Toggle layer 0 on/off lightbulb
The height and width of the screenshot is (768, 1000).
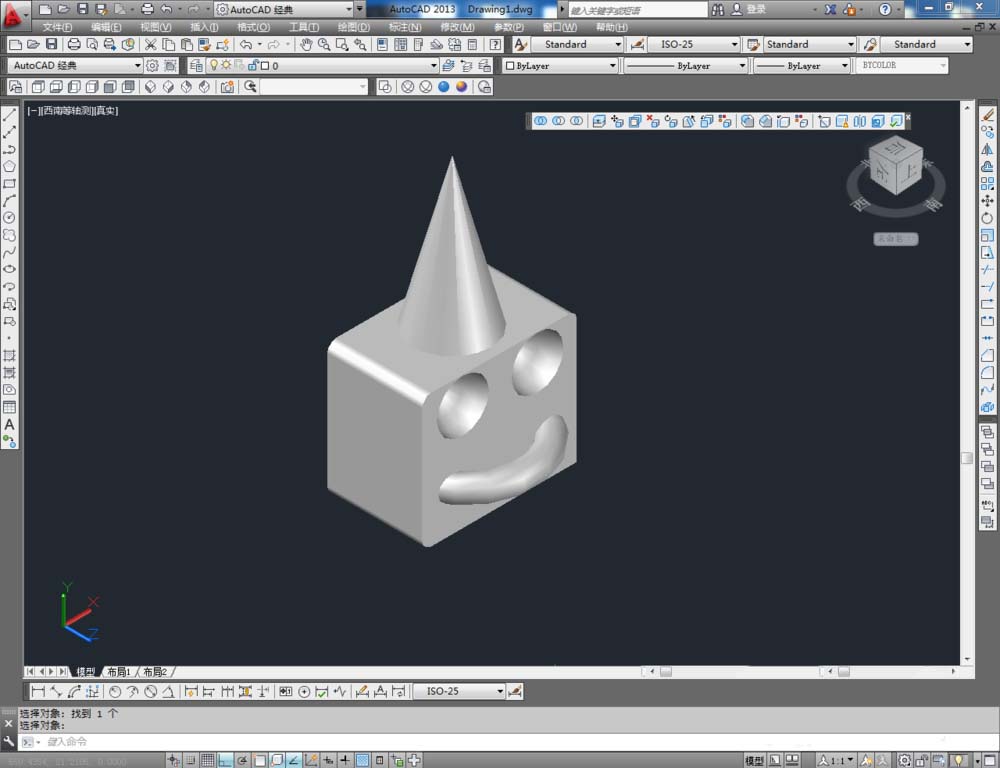(214, 65)
